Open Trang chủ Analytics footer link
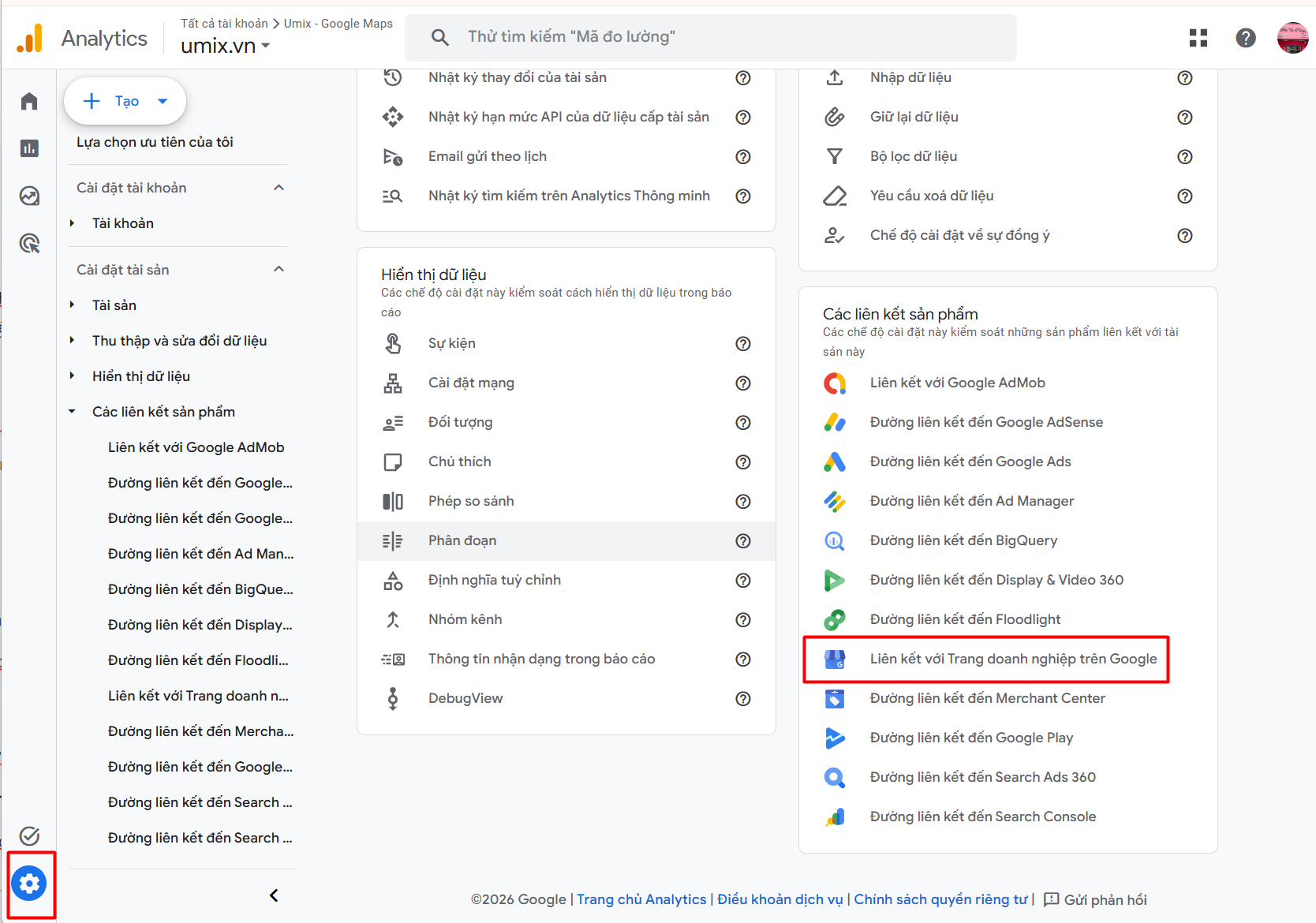 tap(641, 899)
